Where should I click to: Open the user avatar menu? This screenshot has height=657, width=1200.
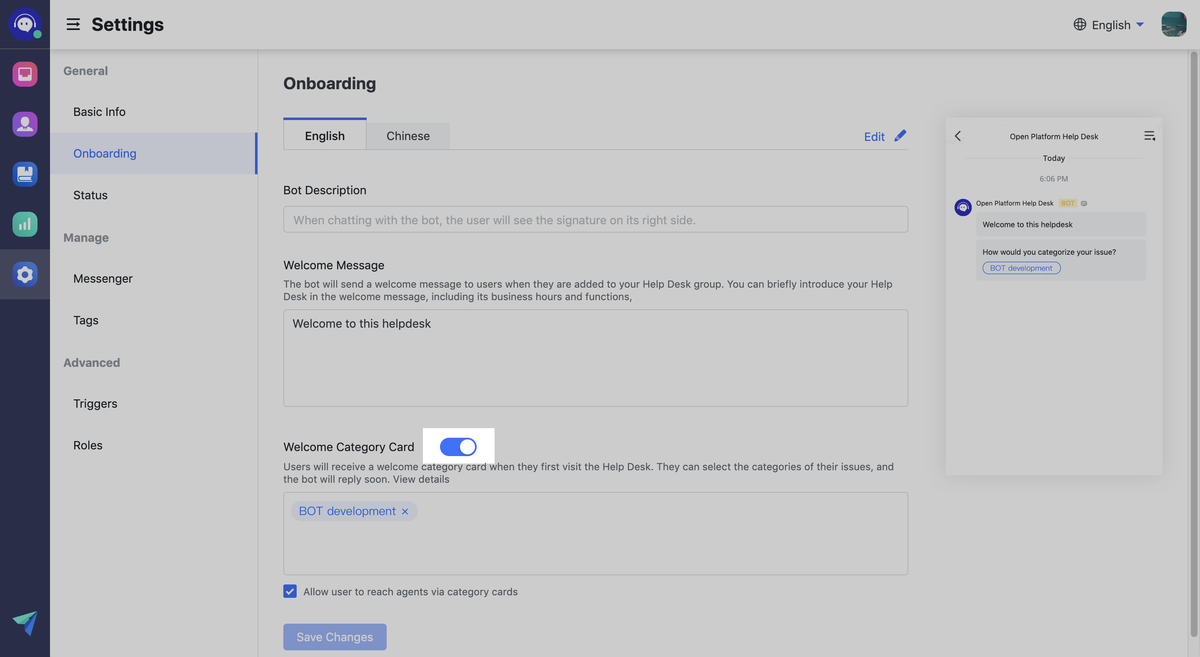tap(1173, 24)
